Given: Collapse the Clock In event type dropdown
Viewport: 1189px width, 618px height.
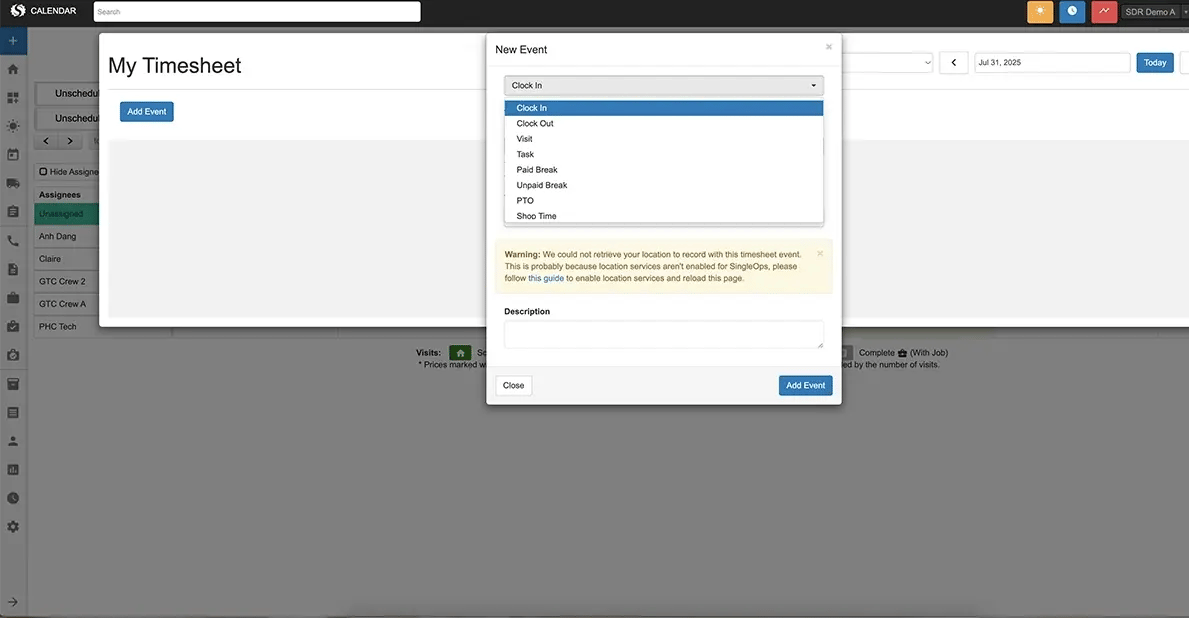Looking at the screenshot, I should pyautogui.click(x=663, y=86).
